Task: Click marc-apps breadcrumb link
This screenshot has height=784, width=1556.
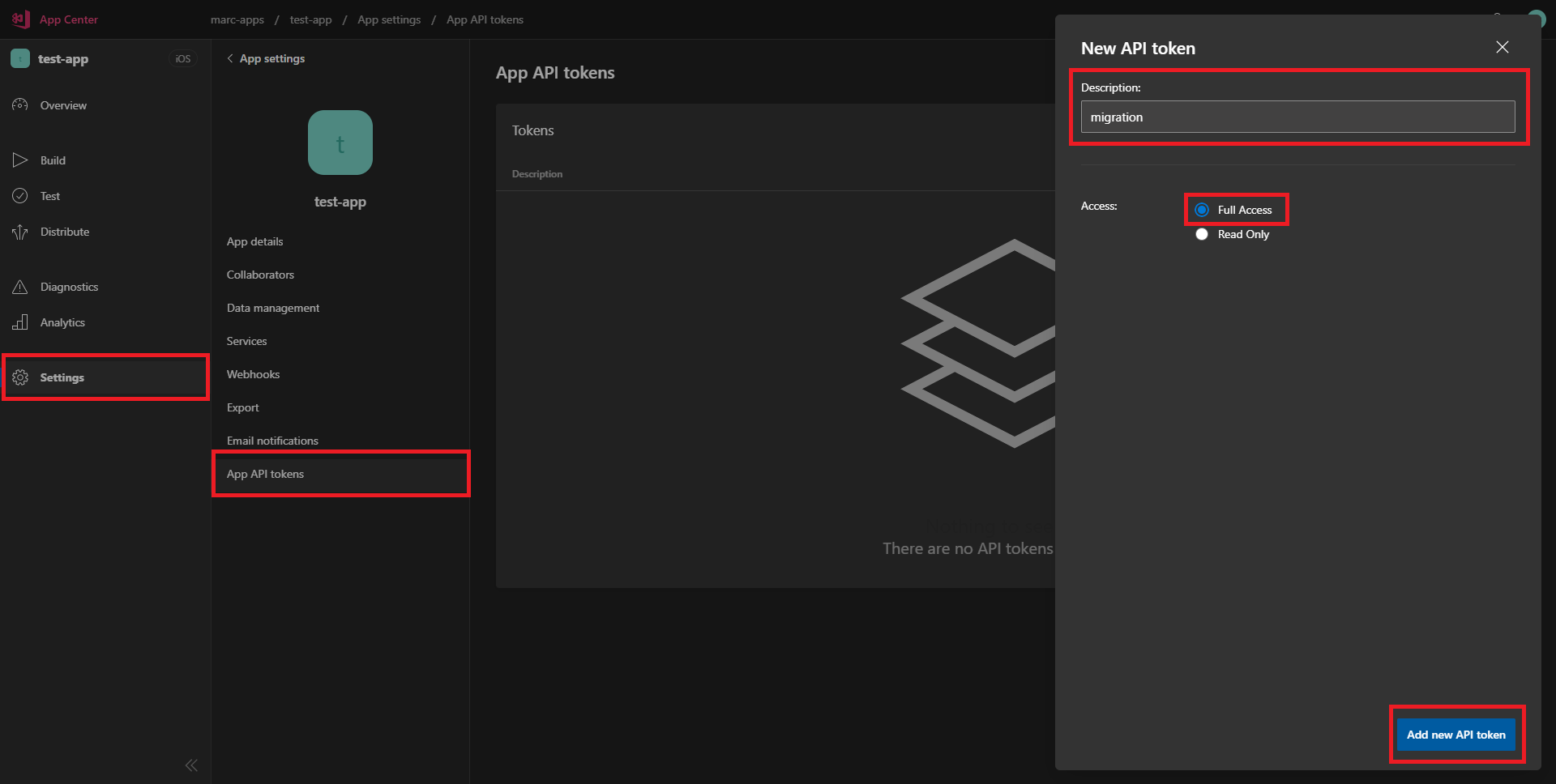Action: click(237, 19)
